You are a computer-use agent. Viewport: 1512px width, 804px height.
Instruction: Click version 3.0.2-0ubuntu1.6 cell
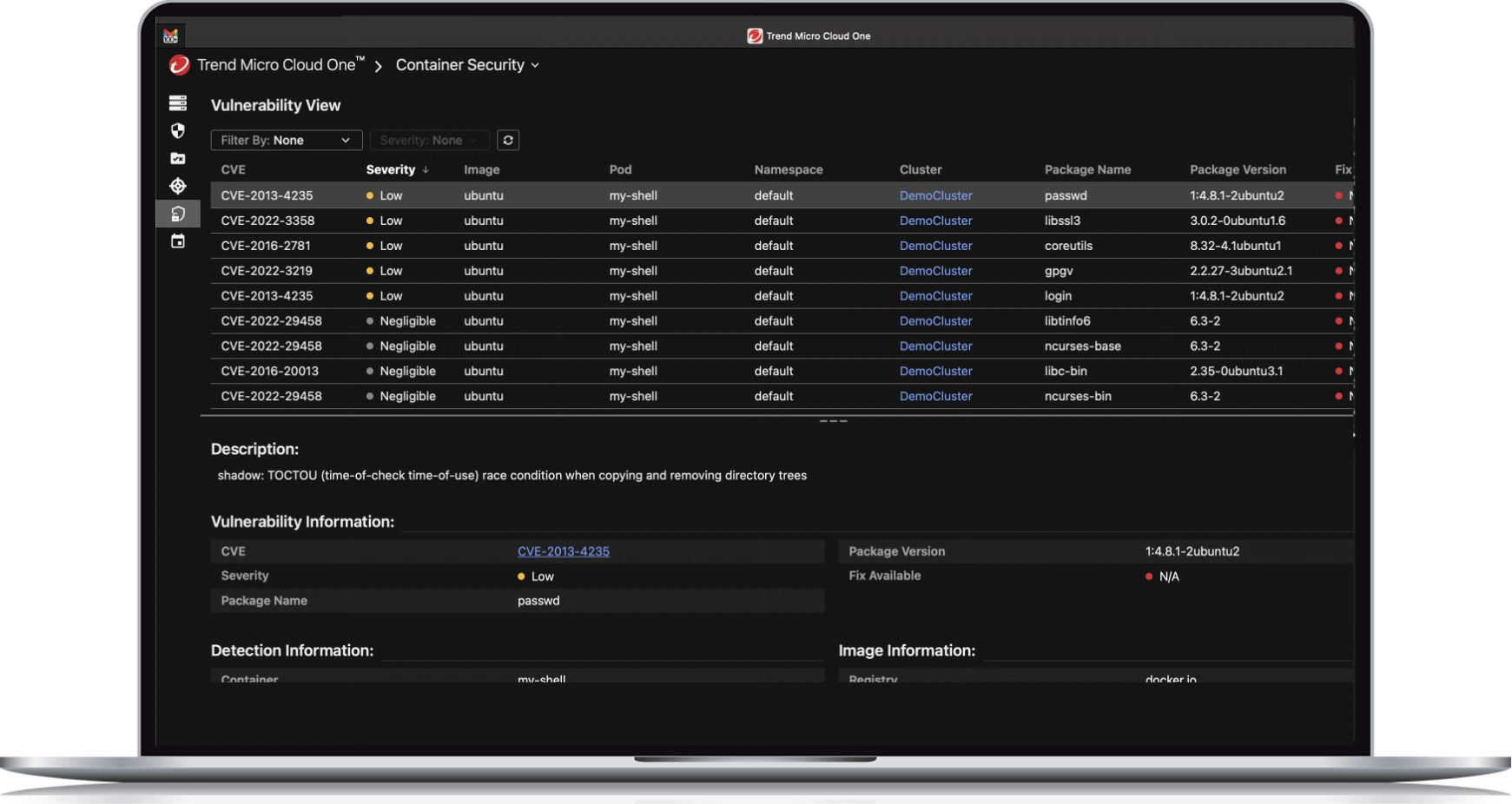pyautogui.click(x=1238, y=221)
